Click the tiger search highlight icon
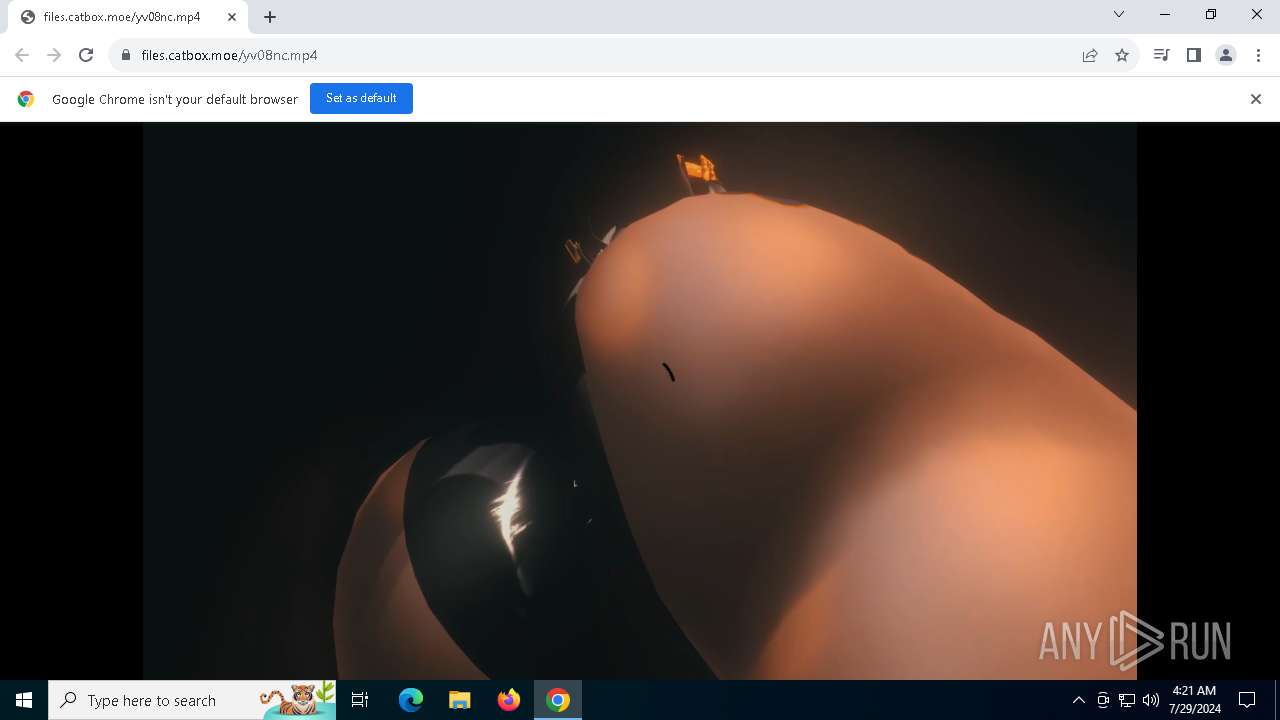Screen dimensions: 1280x720 [x=298, y=700]
